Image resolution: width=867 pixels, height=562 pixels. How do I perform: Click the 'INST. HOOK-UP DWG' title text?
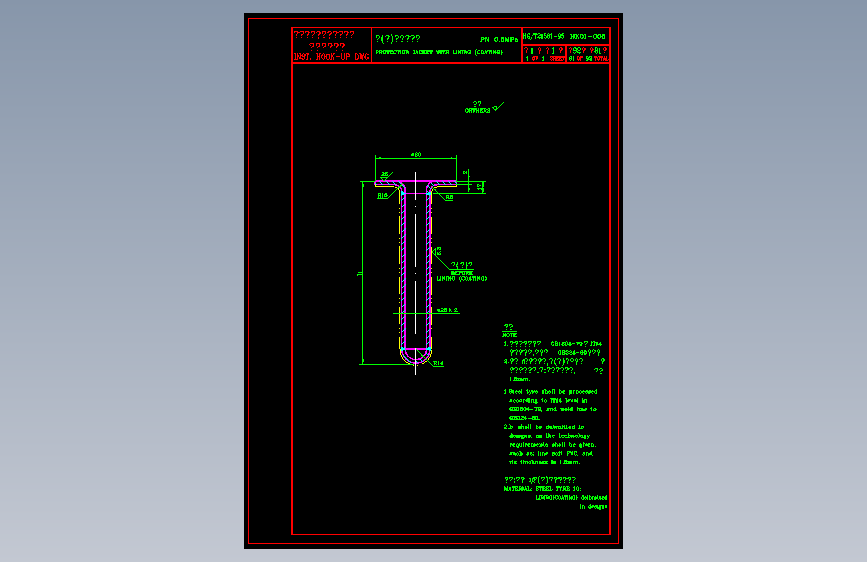331,56
